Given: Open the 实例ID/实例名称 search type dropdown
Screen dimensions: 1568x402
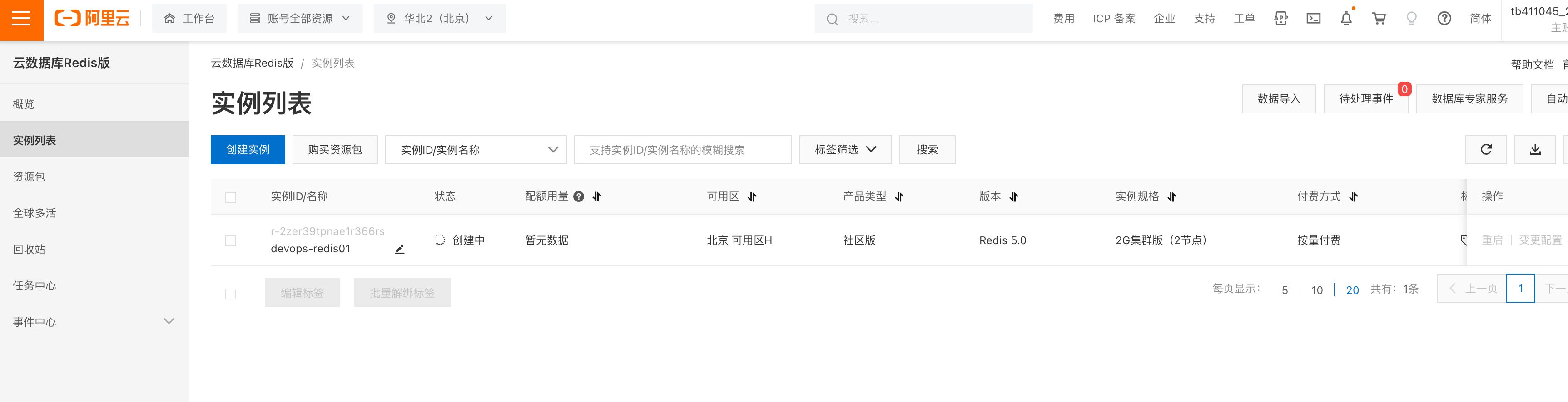Looking at the screenshot, I should 476,150.
